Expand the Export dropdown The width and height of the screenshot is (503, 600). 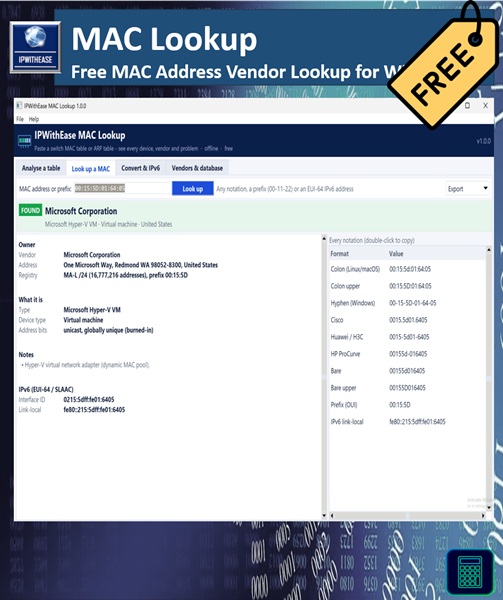pyautogui.click(x=467, y=189)
